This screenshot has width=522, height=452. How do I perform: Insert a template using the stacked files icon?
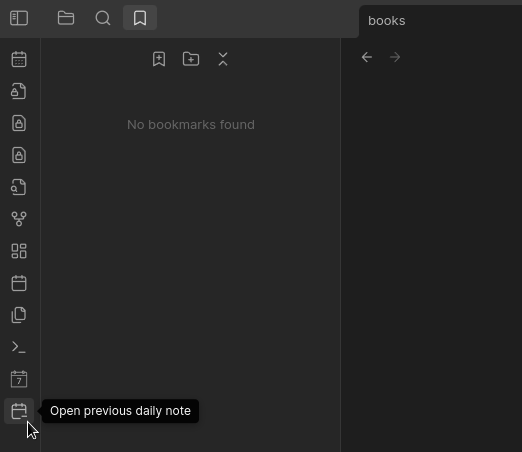click(19, 315)
